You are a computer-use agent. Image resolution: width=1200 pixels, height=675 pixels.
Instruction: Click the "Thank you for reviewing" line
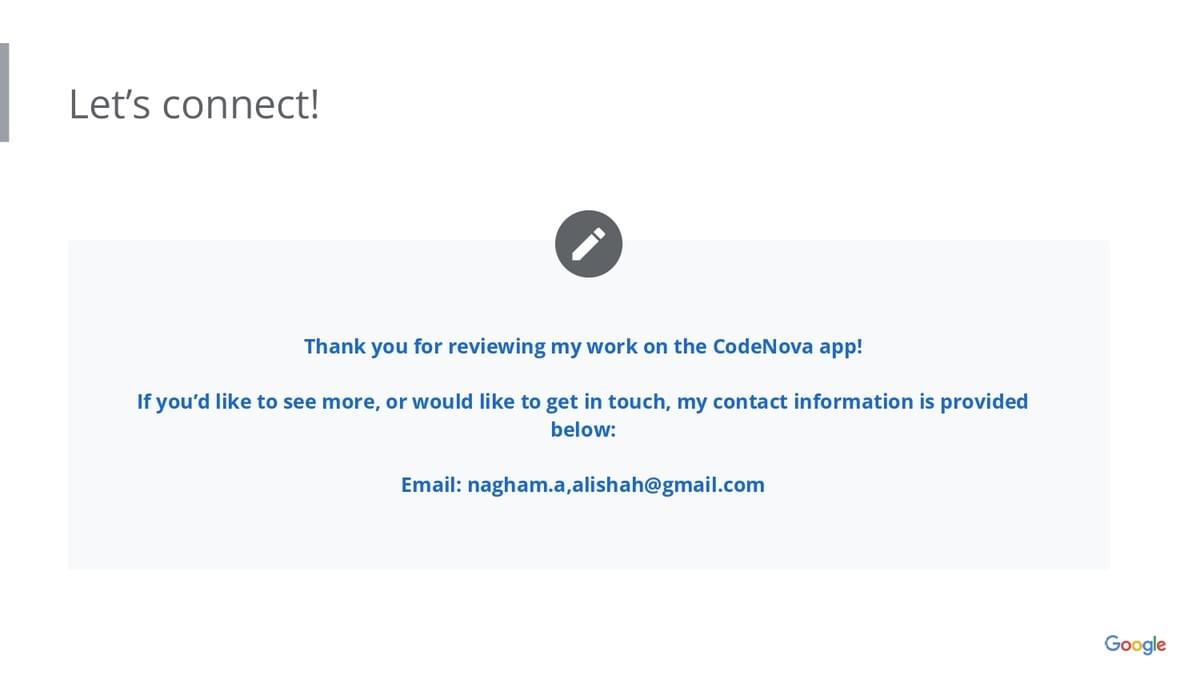click(582, 346)
